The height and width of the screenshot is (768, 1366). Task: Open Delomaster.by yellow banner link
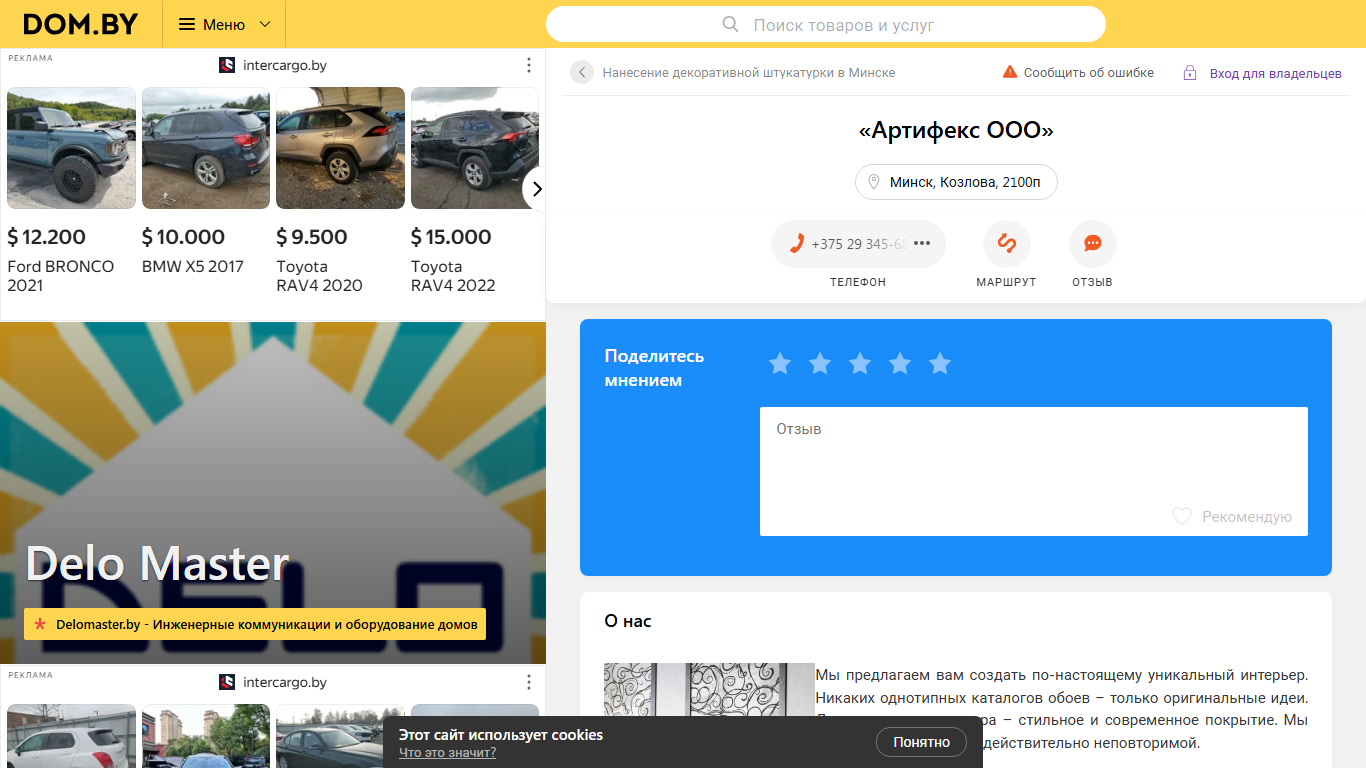pyautogui.click(x=255, y=624)
